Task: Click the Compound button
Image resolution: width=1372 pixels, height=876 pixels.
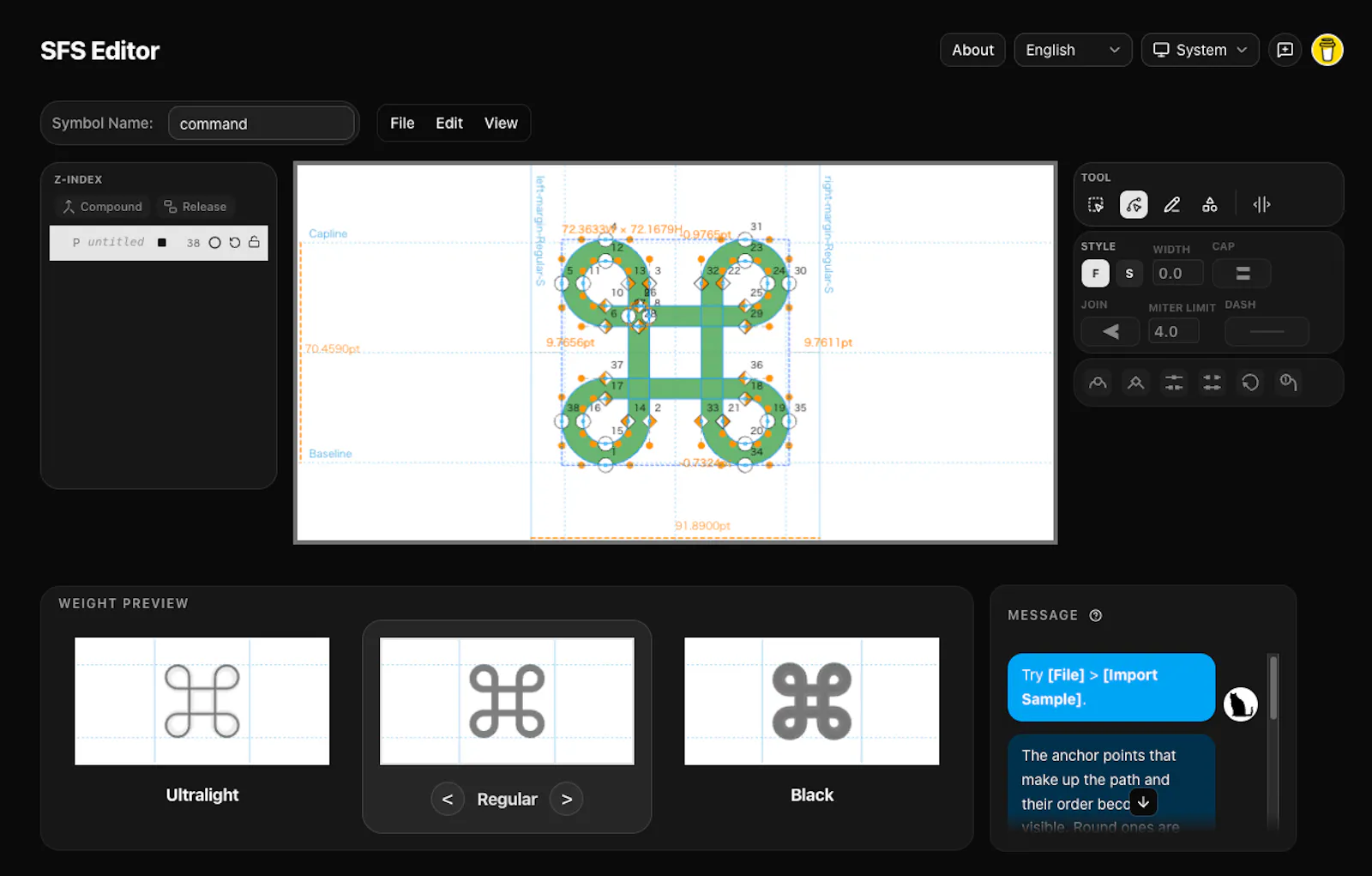Action: coord(103,207)
